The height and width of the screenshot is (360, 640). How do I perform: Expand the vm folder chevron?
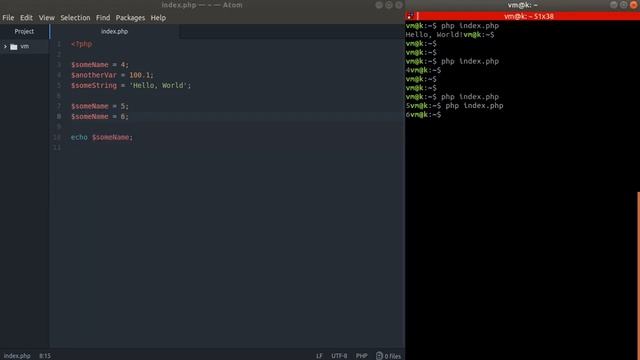(x=5, y=47)
